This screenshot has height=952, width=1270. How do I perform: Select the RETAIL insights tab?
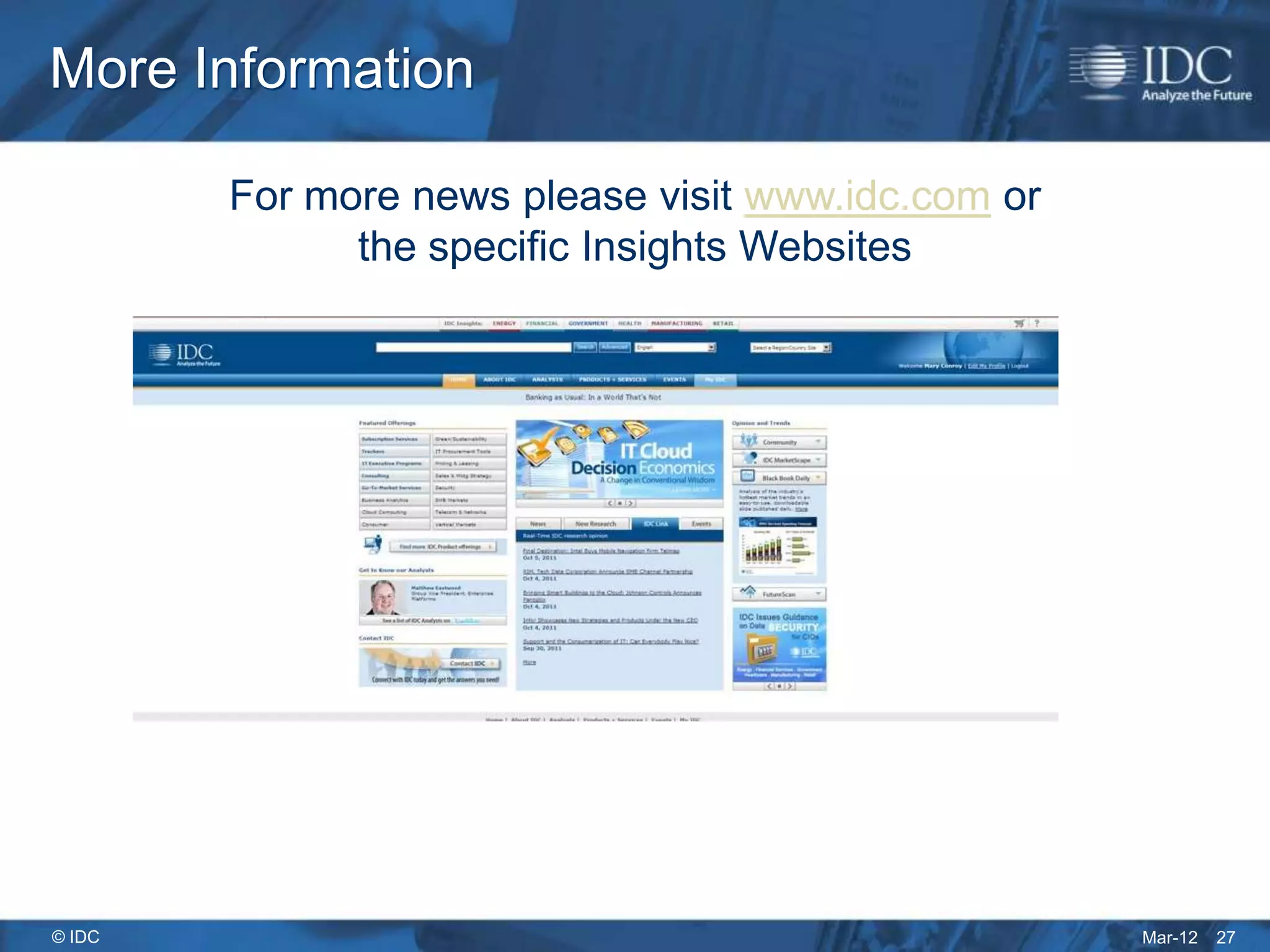(723, 324)
